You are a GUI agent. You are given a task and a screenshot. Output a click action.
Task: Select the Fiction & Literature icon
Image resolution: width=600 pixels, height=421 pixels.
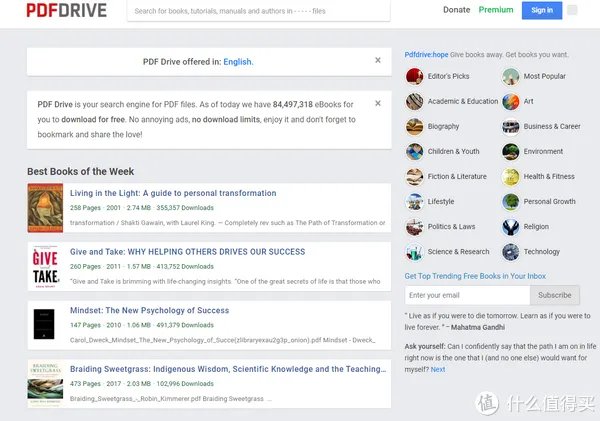pyautogui.click(x=414, y=177)
